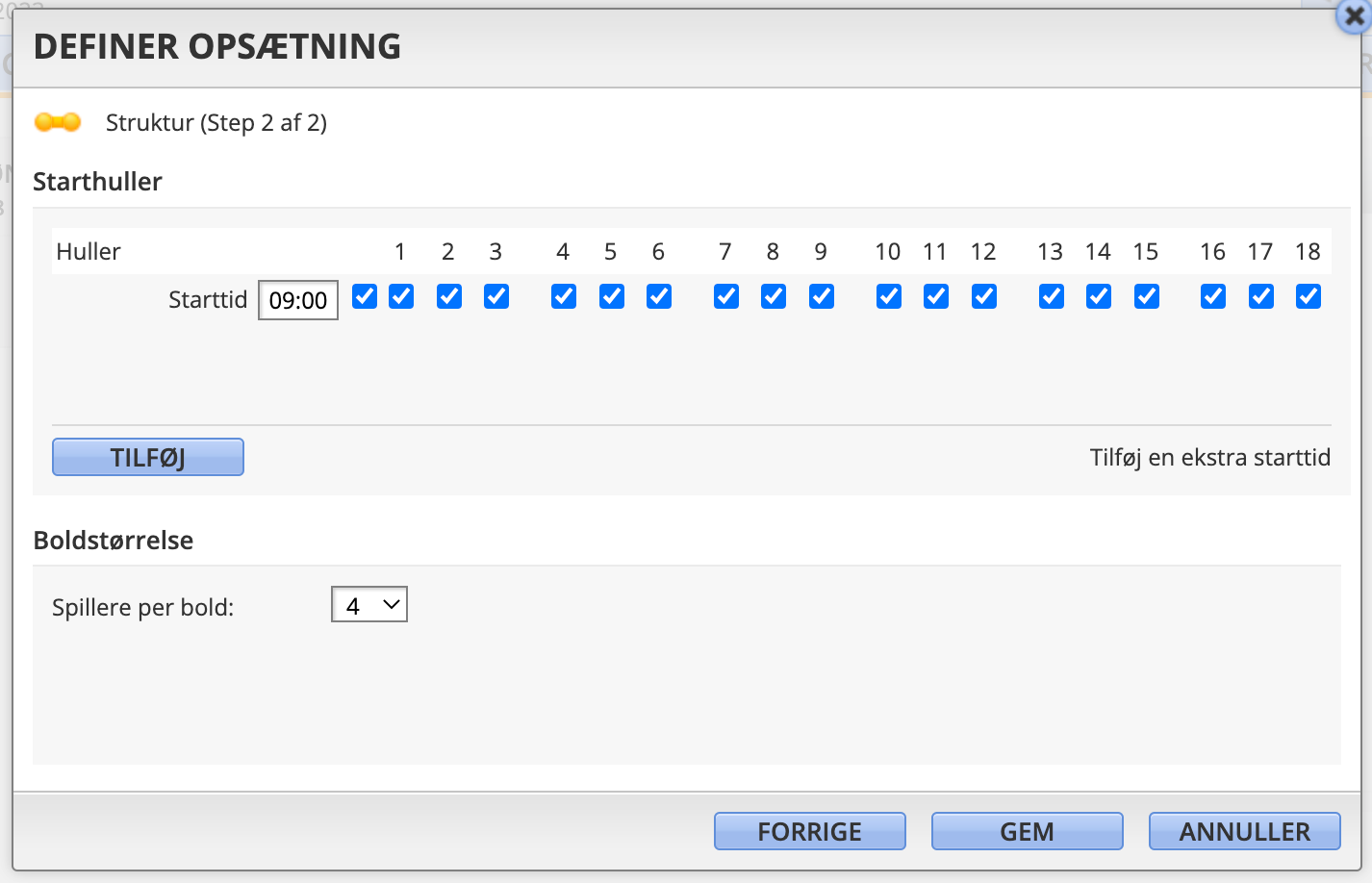This screenshot has height=883, width=1372.
Task: Toggle the hole 12 checkbox
Action: (984, 296)
